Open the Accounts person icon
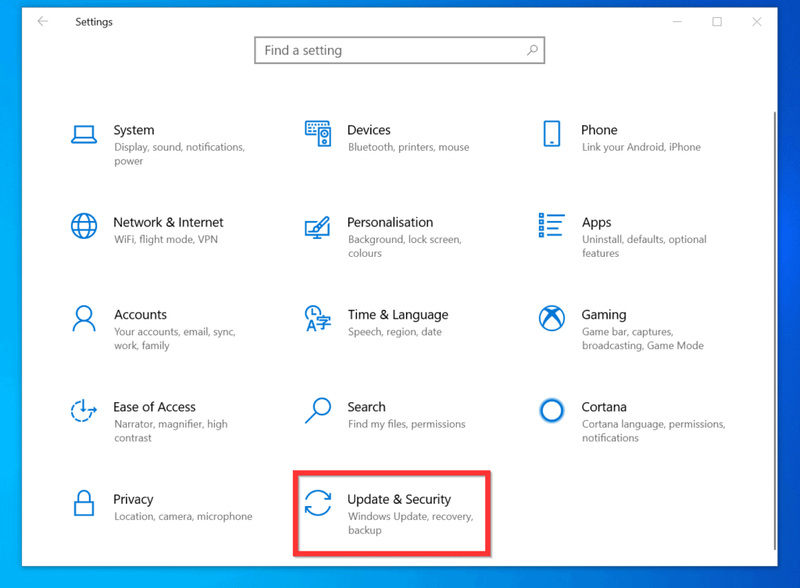Image resolution: width=800 pixels, height=588 pixels. pos(84,318)
